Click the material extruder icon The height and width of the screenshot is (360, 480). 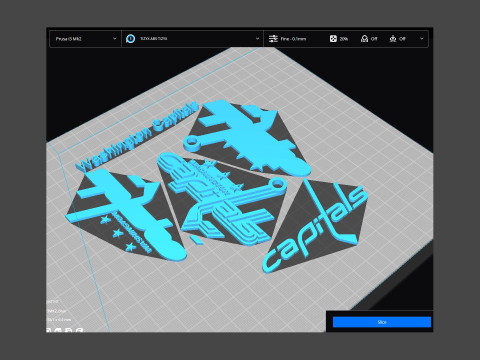coord(131,39)
